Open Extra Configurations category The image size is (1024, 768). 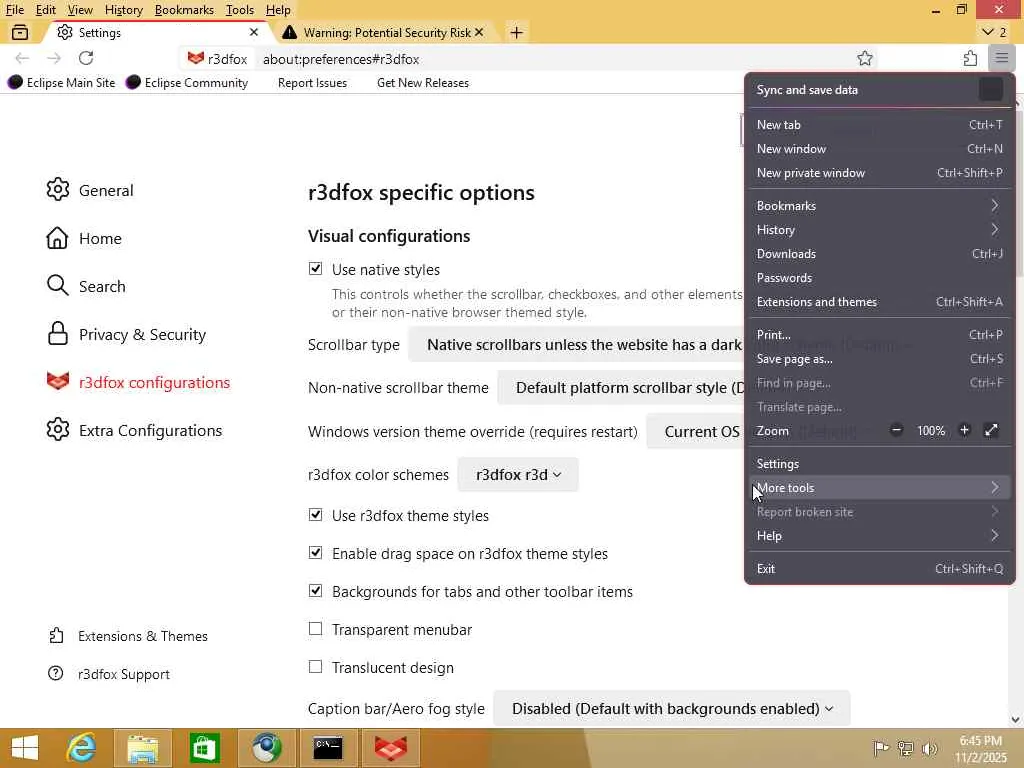pos(135,430)
